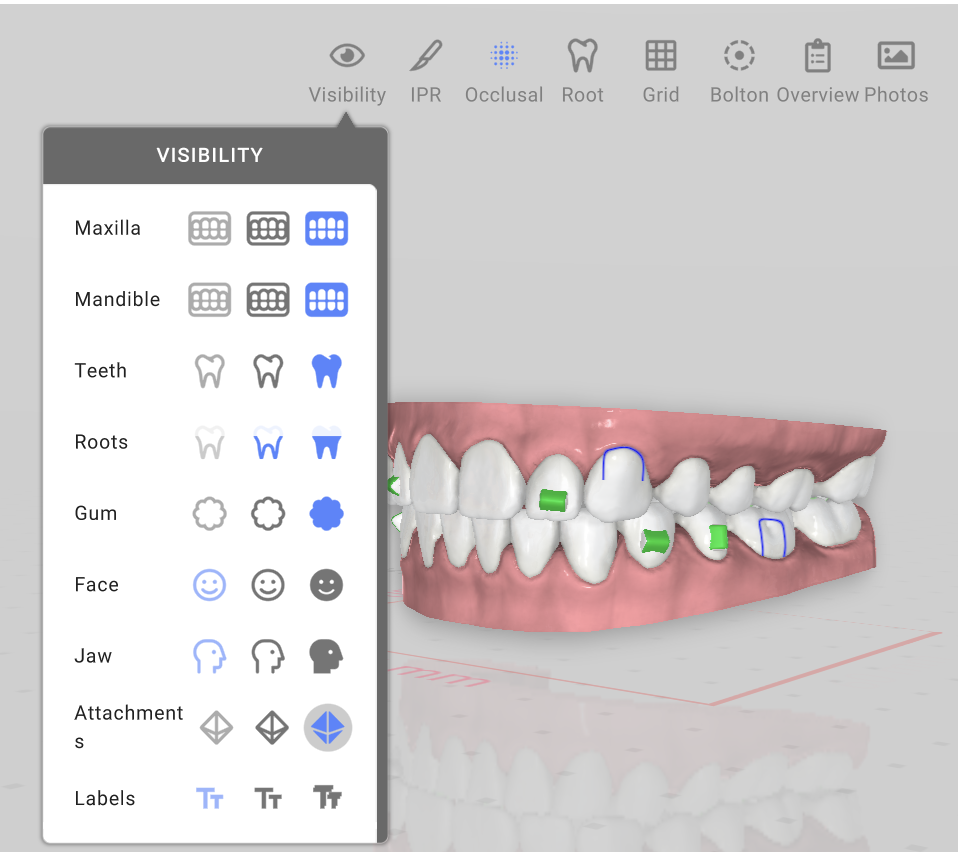Select the blue-outlined lower molar attachment
Screen dimensions: 958x852
coord(772,537)
